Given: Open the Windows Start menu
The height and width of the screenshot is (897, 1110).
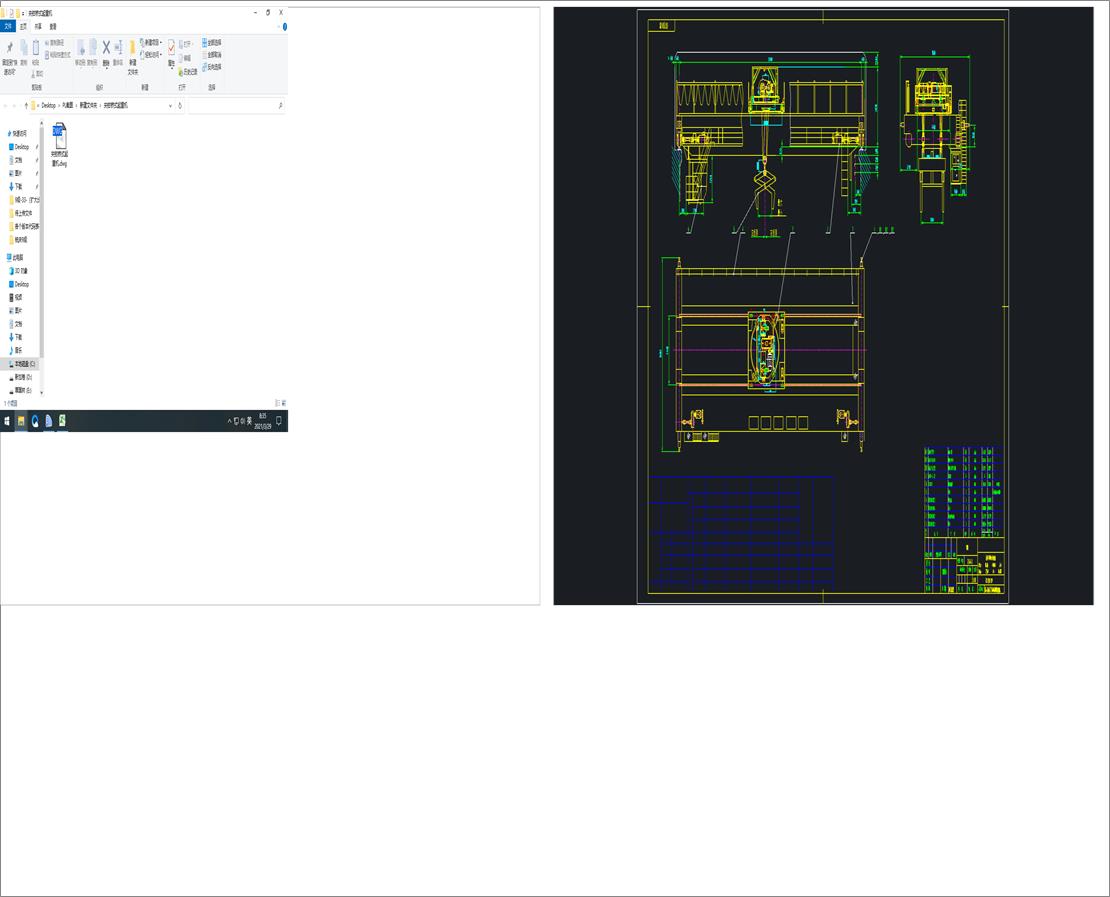Looking at the screenshot, I should [x=7, y=421].
